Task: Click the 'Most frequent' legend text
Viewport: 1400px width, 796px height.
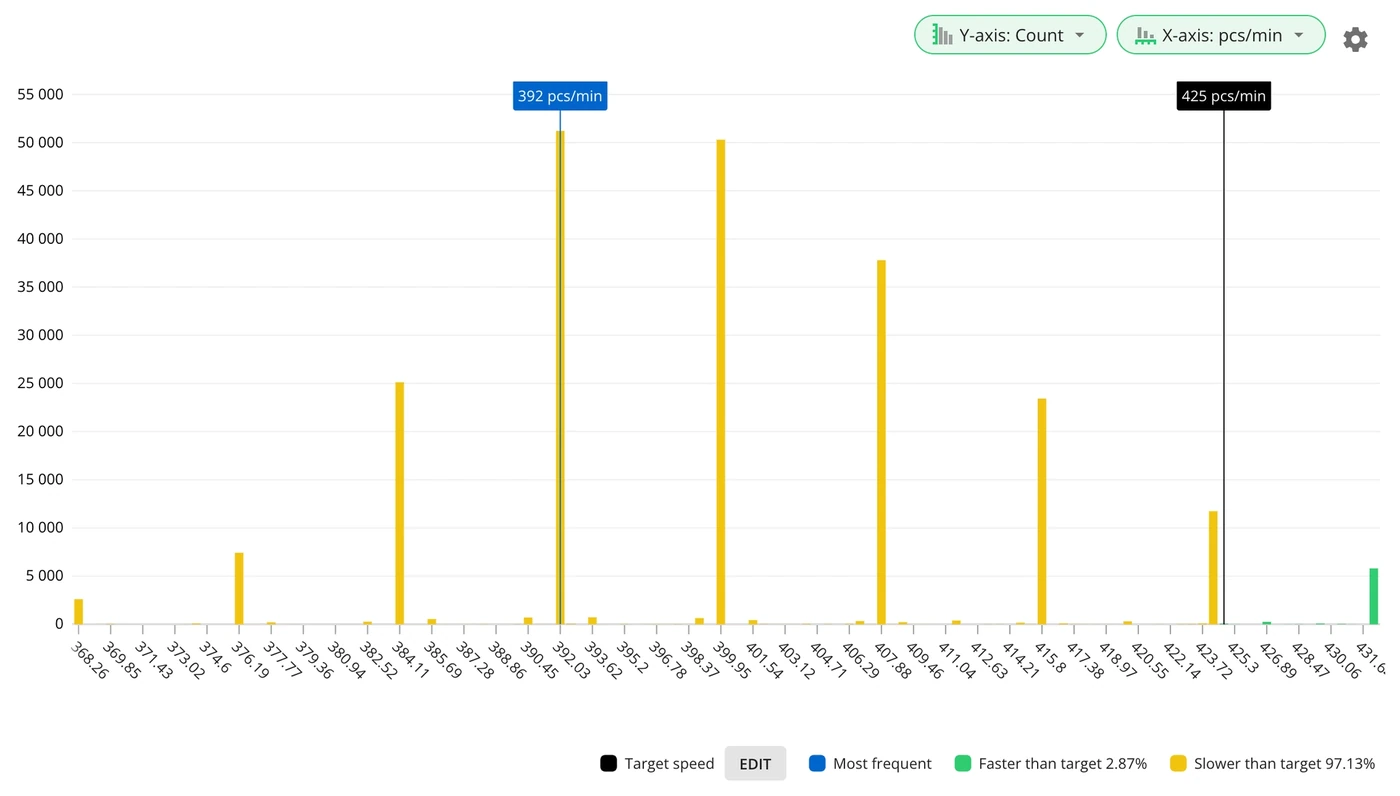Action: 882,763
